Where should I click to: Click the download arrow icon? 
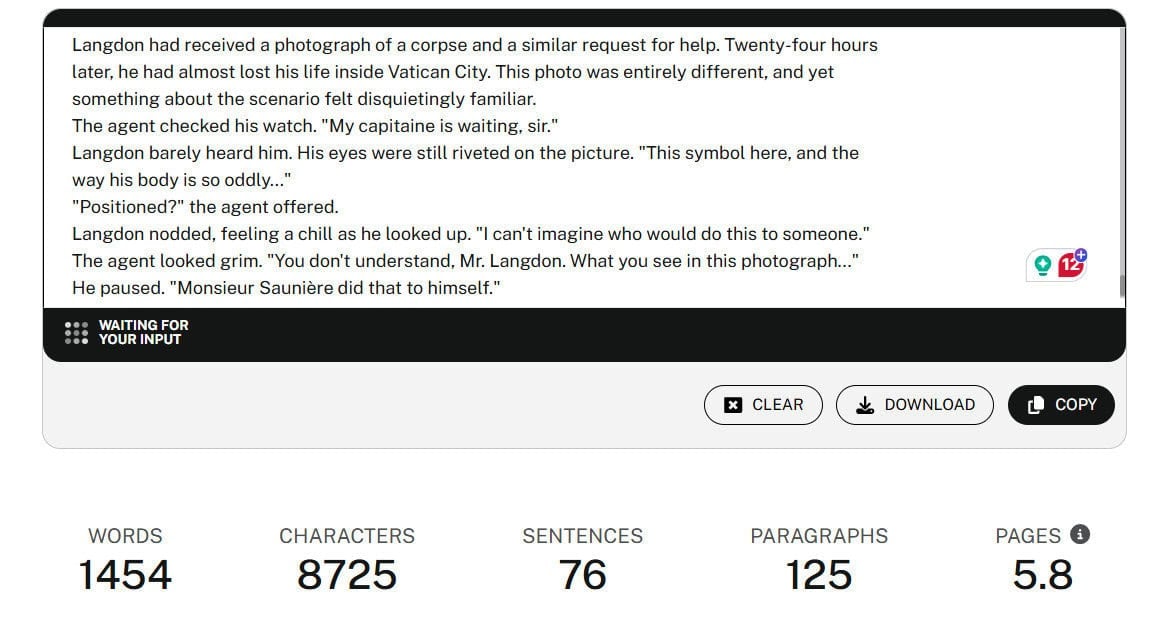click(865, 405)
